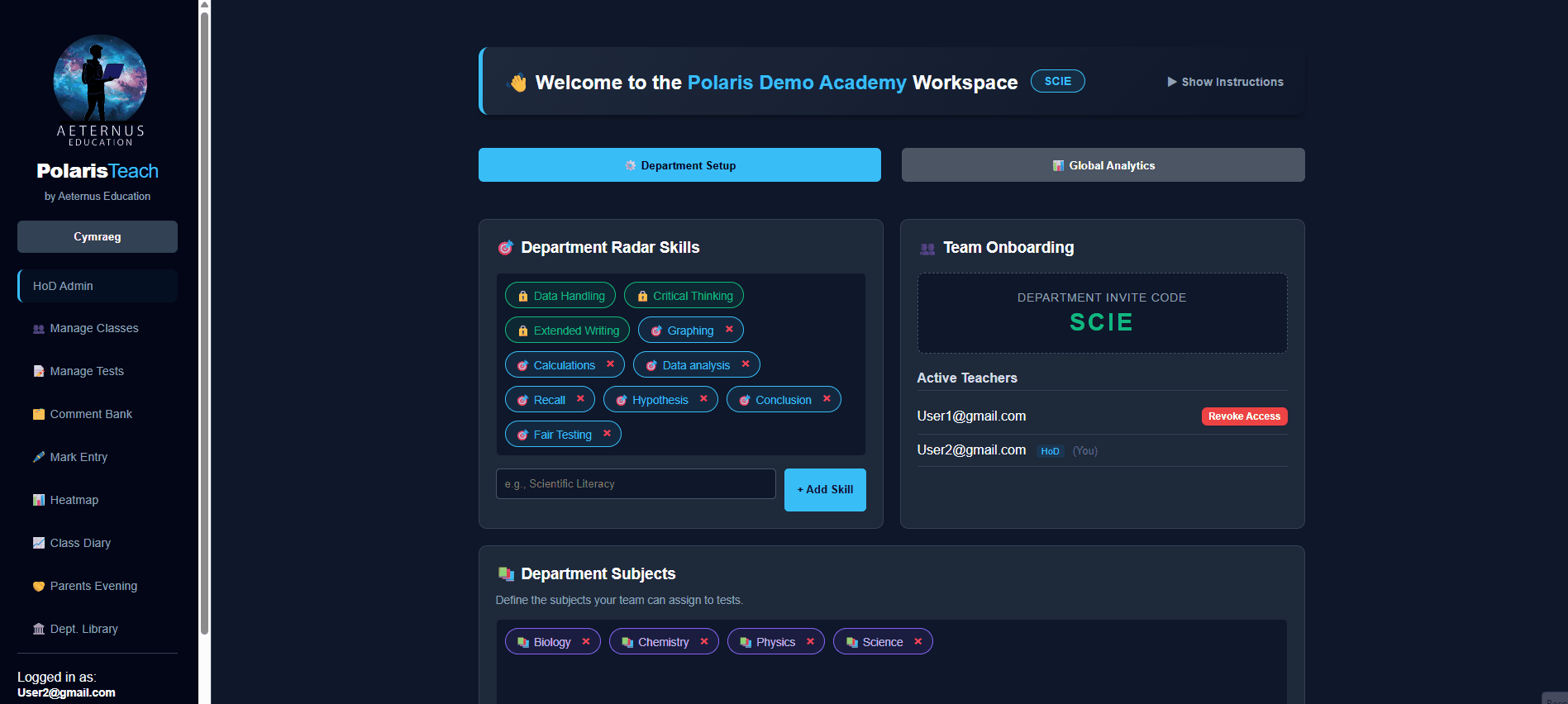
Task: Click the Aeternus Education logo
Action: click(100, 90)
